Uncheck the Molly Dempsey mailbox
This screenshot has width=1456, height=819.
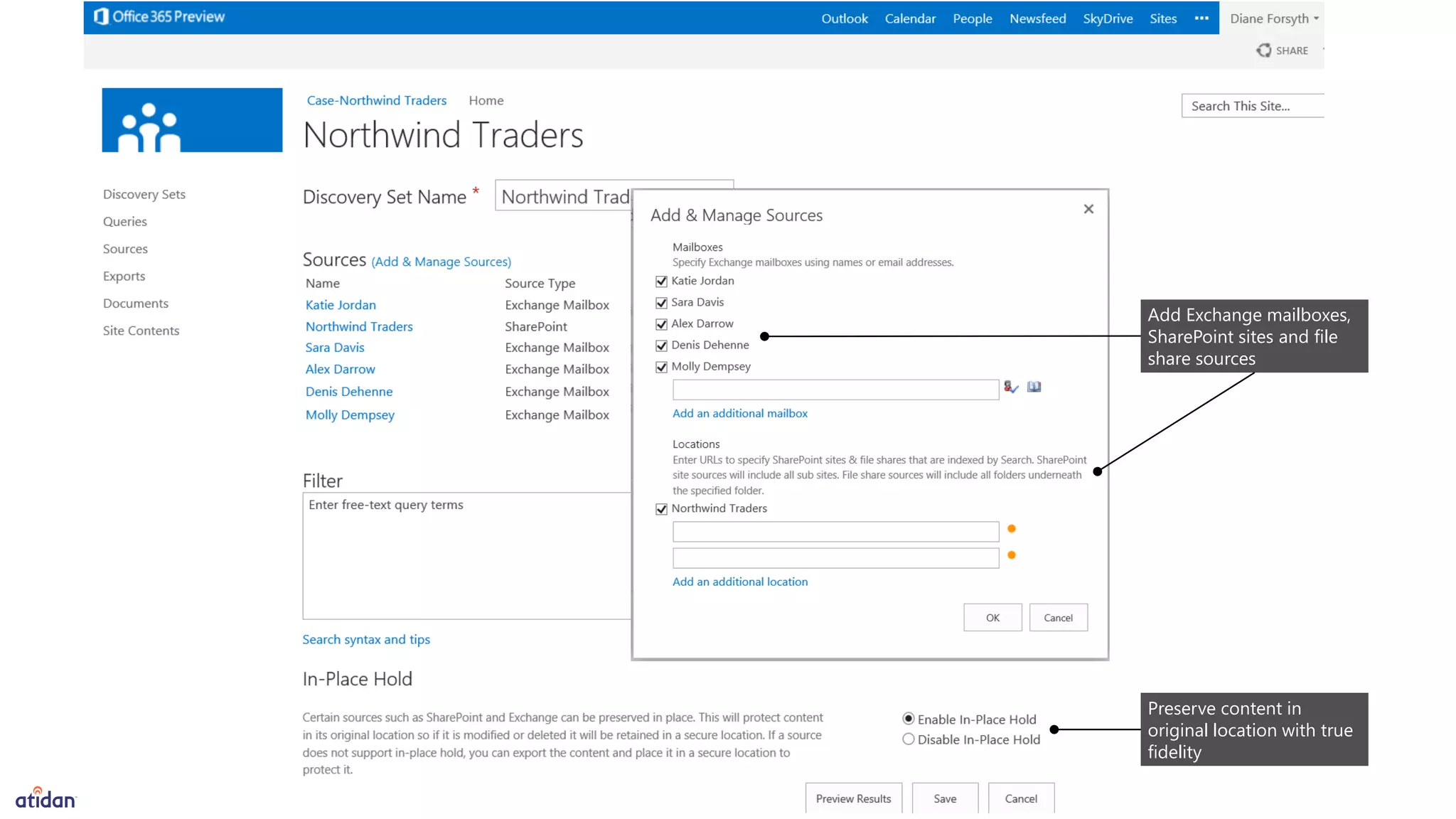[x=661, y=367]
